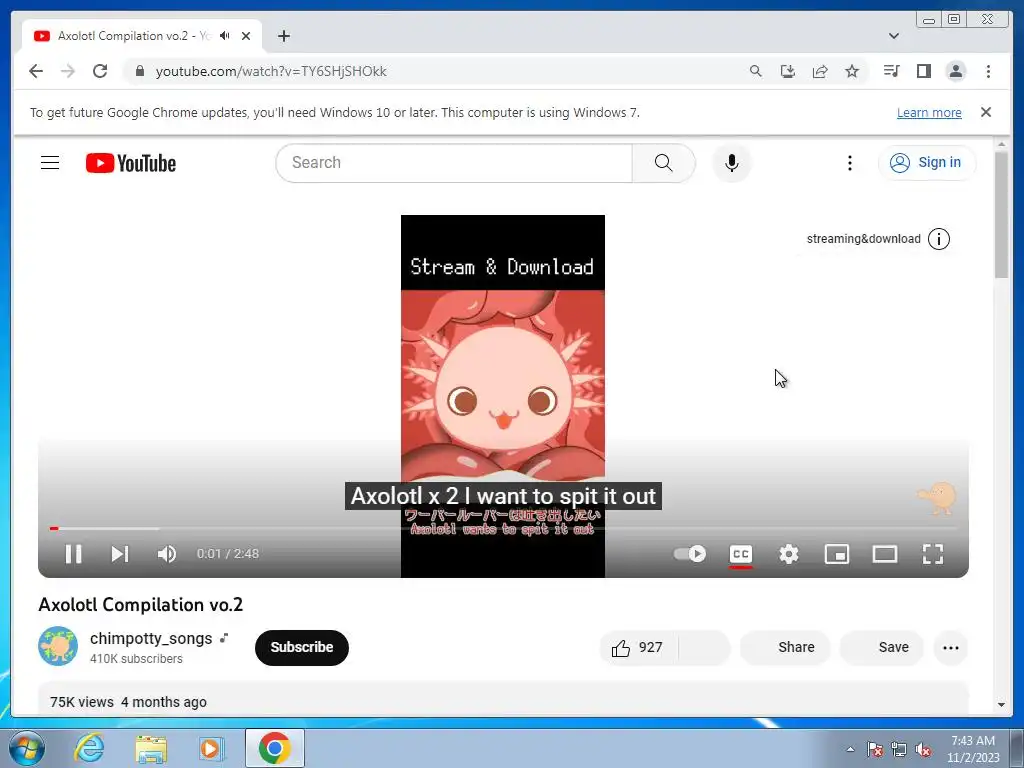Click the system tray volume icon
This screenshot has height=768, width=1024.
pos(923,749)
